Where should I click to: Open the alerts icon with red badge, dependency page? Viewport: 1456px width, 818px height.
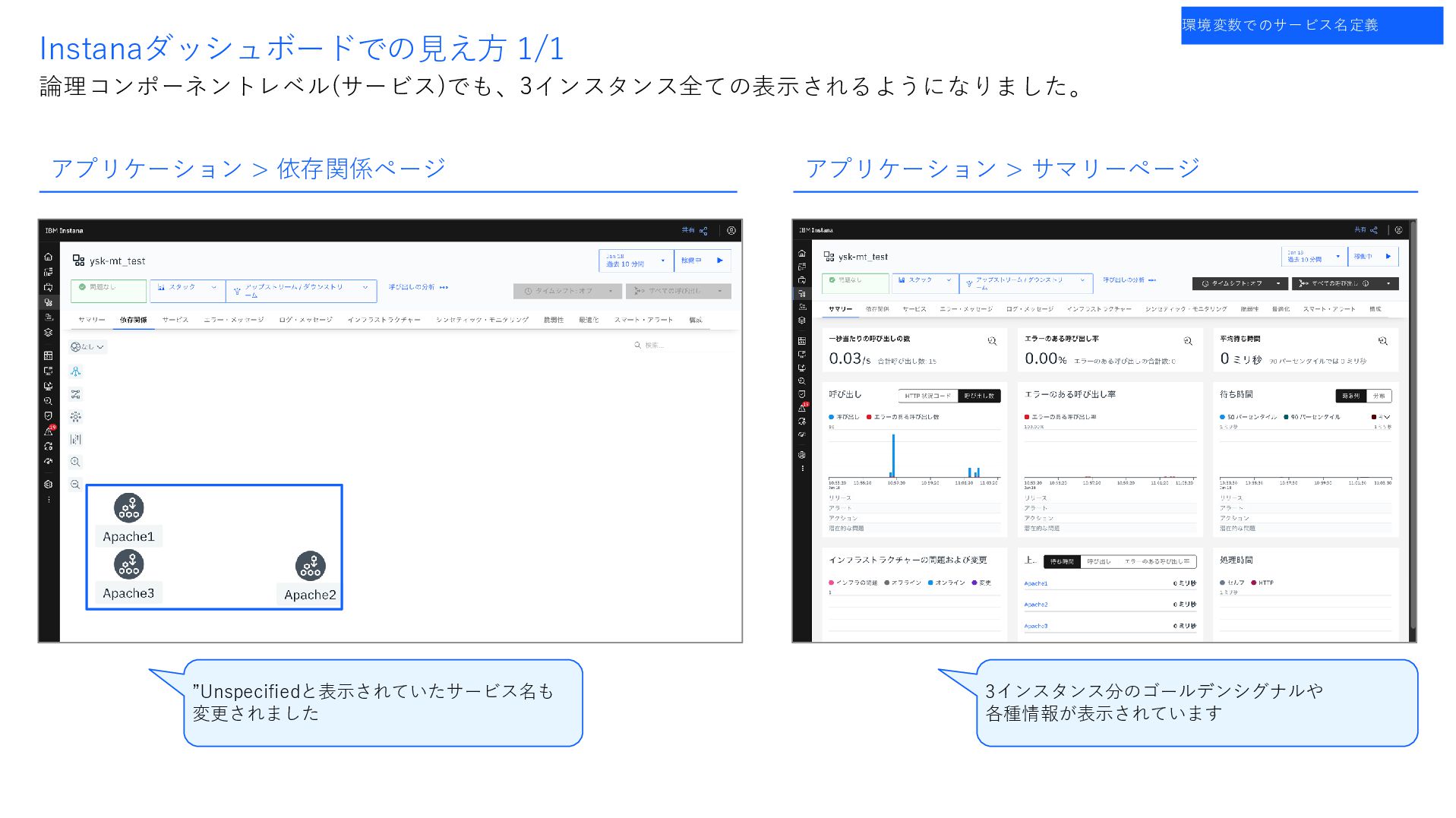49,431
